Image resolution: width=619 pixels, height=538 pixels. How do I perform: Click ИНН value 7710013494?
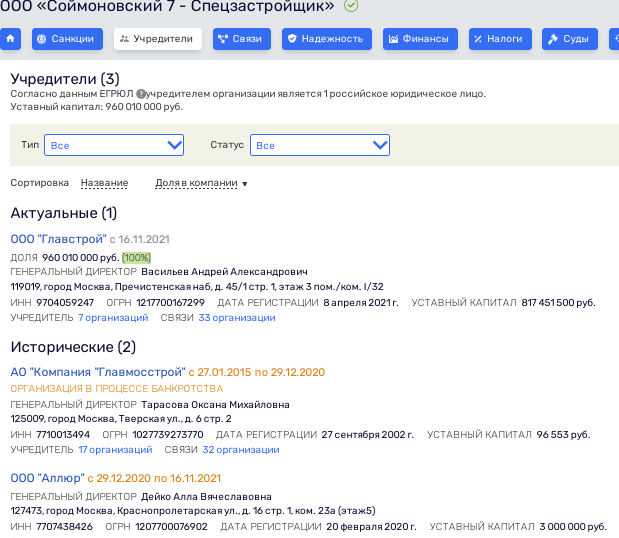click(63, 435)
